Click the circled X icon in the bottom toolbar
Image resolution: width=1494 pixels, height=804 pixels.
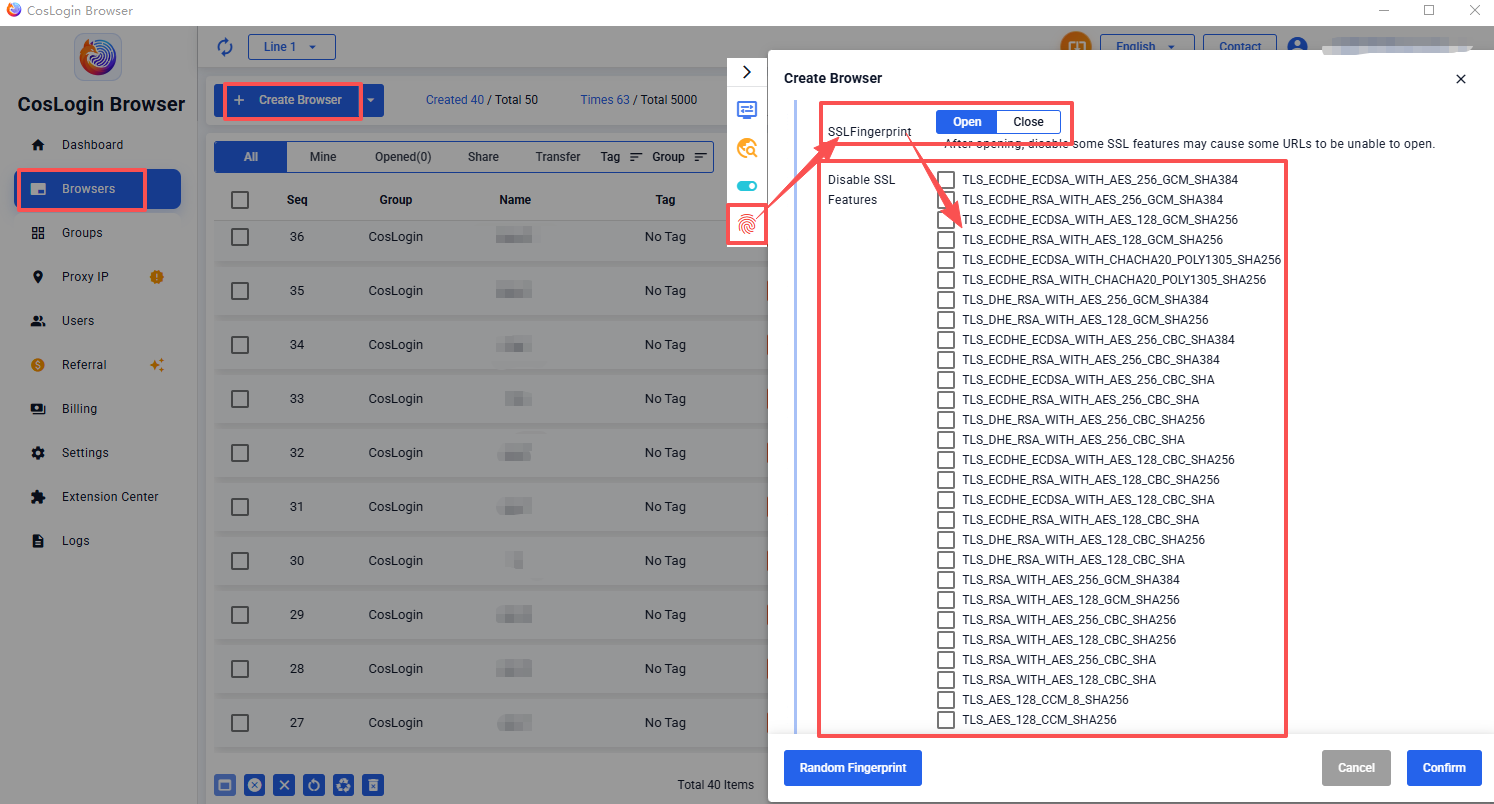pyautogui.click(x=255, y=785)
